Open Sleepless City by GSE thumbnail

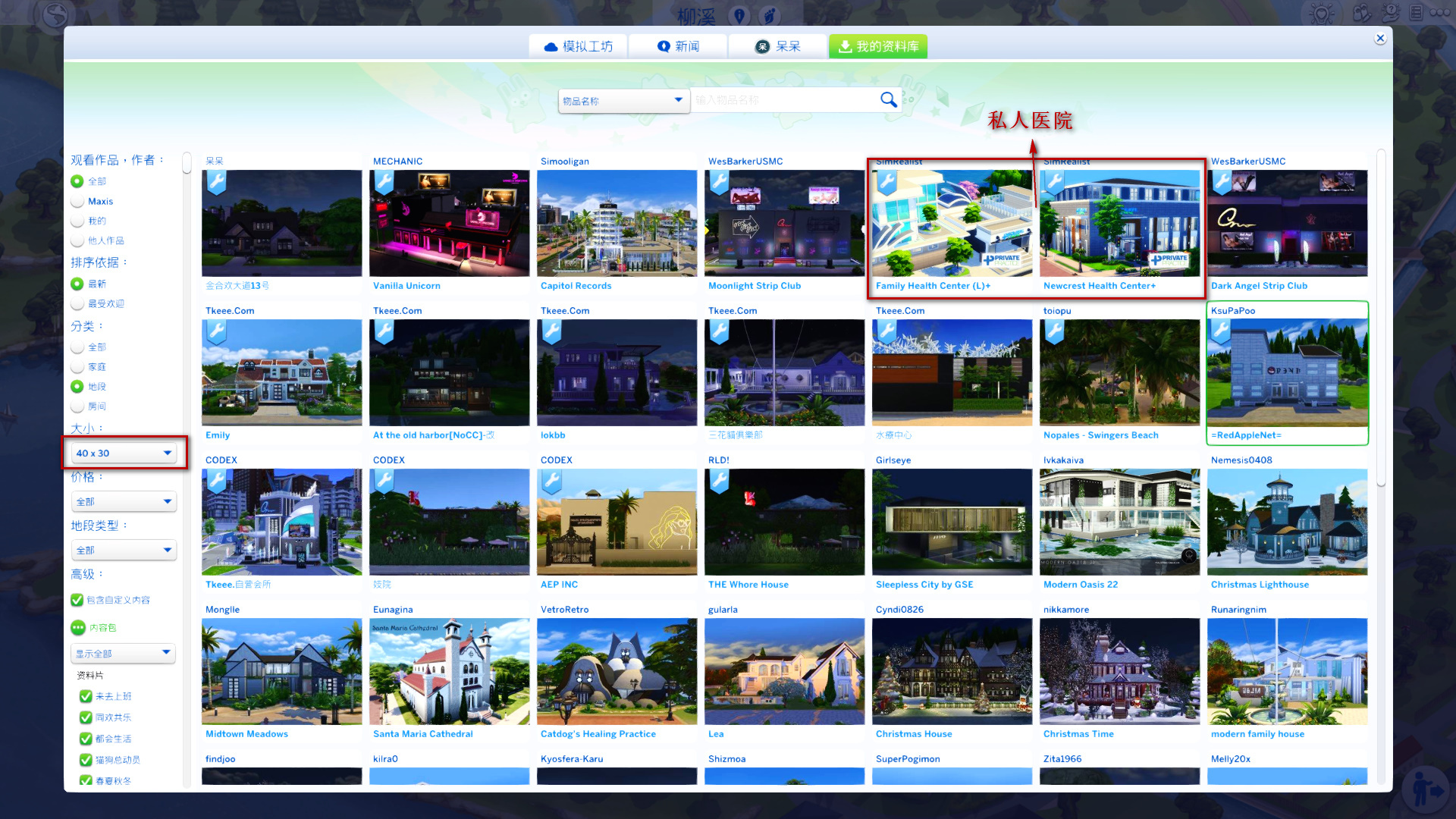tap(952, 522)
